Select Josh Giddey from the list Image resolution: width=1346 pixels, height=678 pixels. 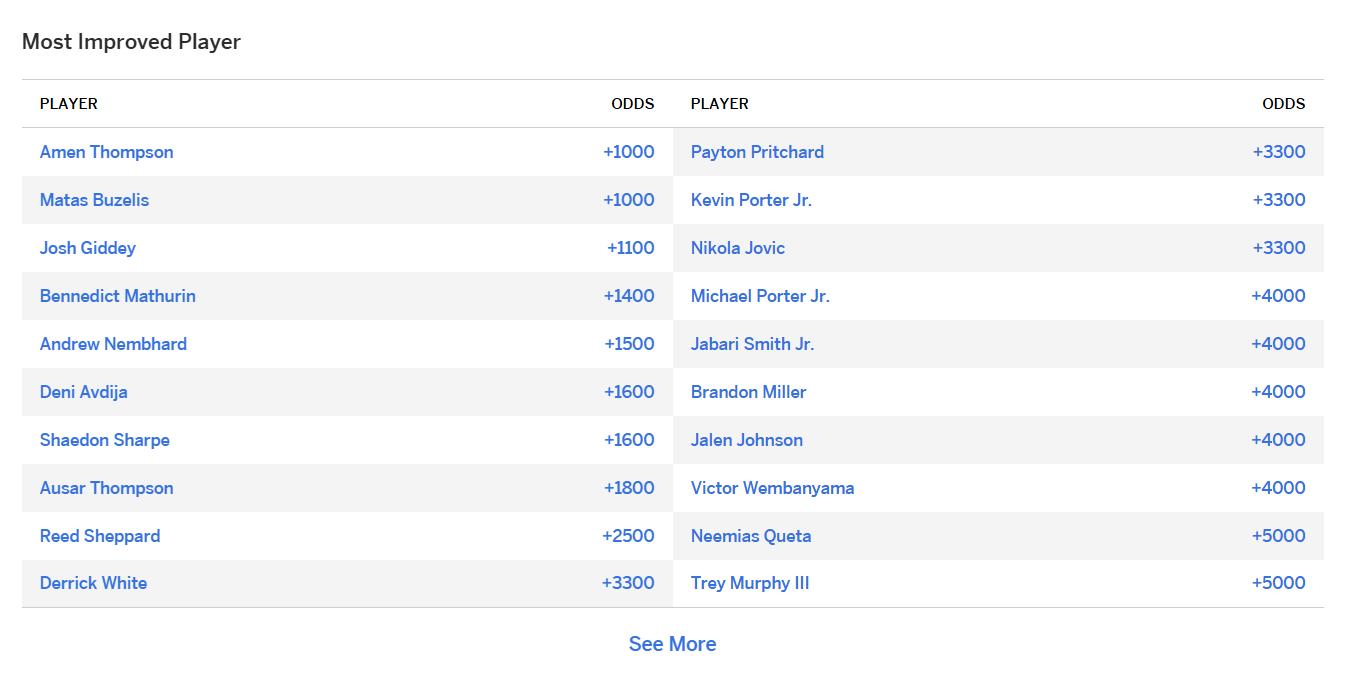click(87, 248)
